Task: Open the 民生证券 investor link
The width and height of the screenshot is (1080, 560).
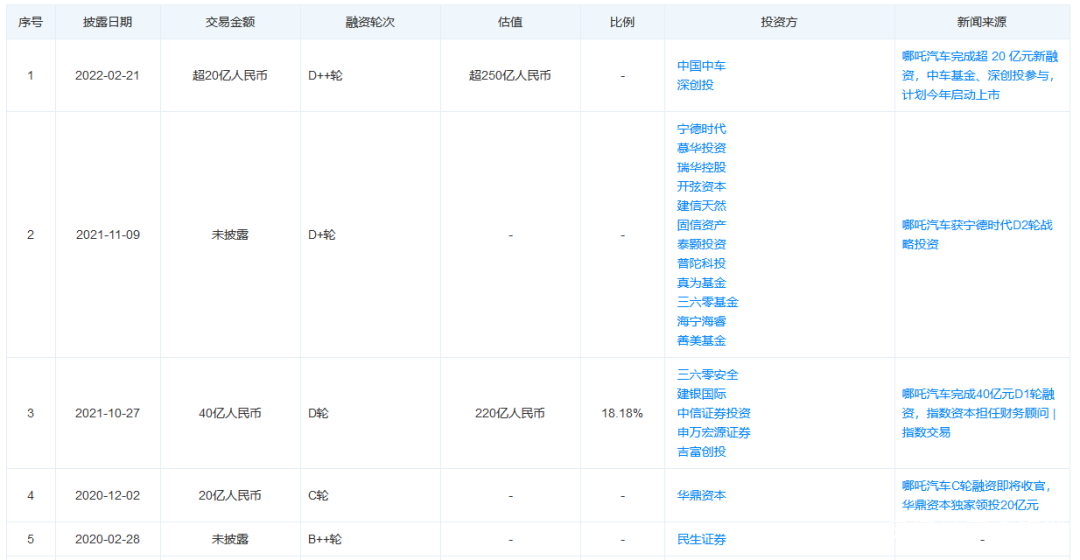Action: 701,540
